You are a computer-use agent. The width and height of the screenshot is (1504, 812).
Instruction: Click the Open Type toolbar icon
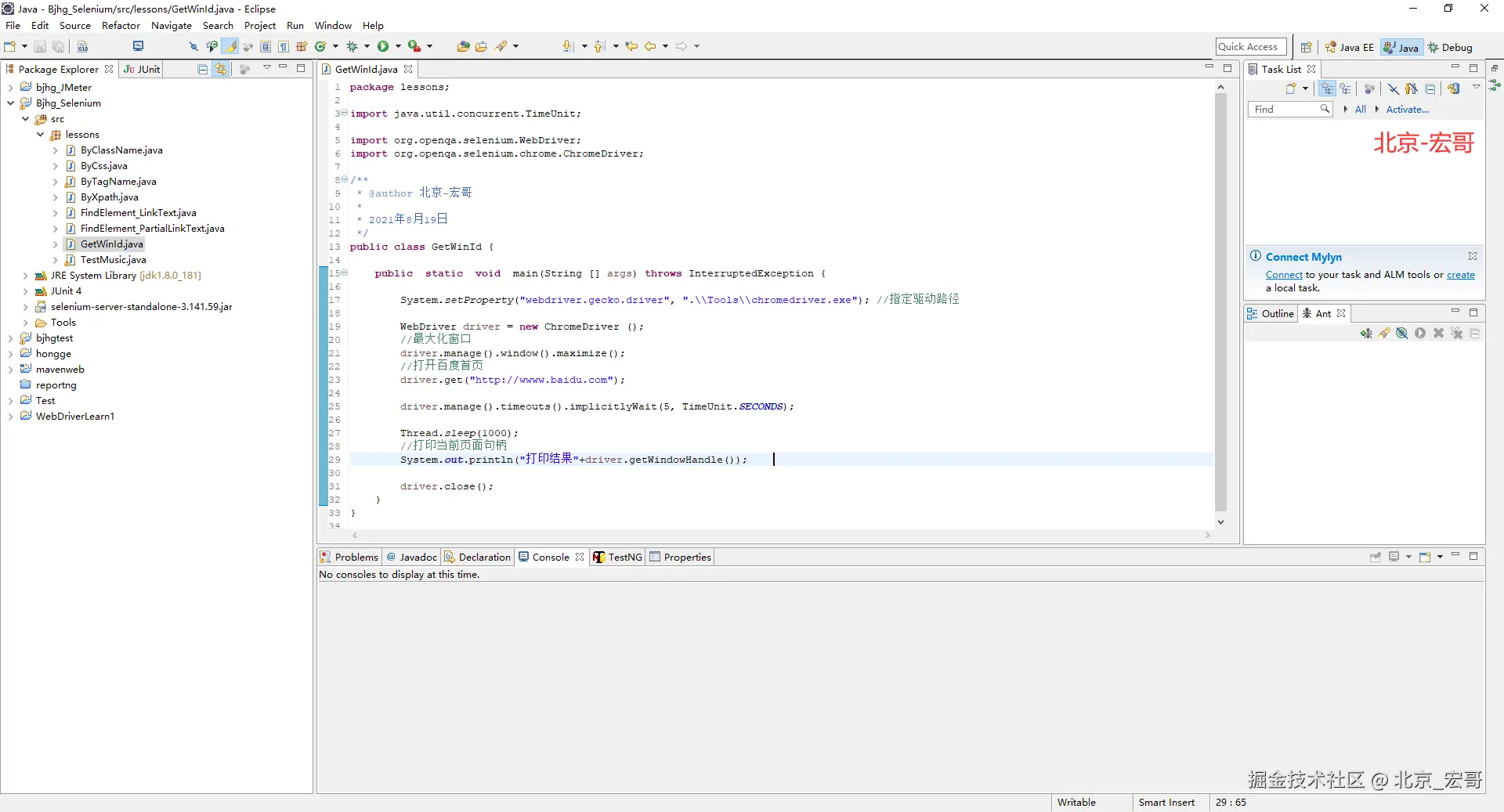pos(463,47)
